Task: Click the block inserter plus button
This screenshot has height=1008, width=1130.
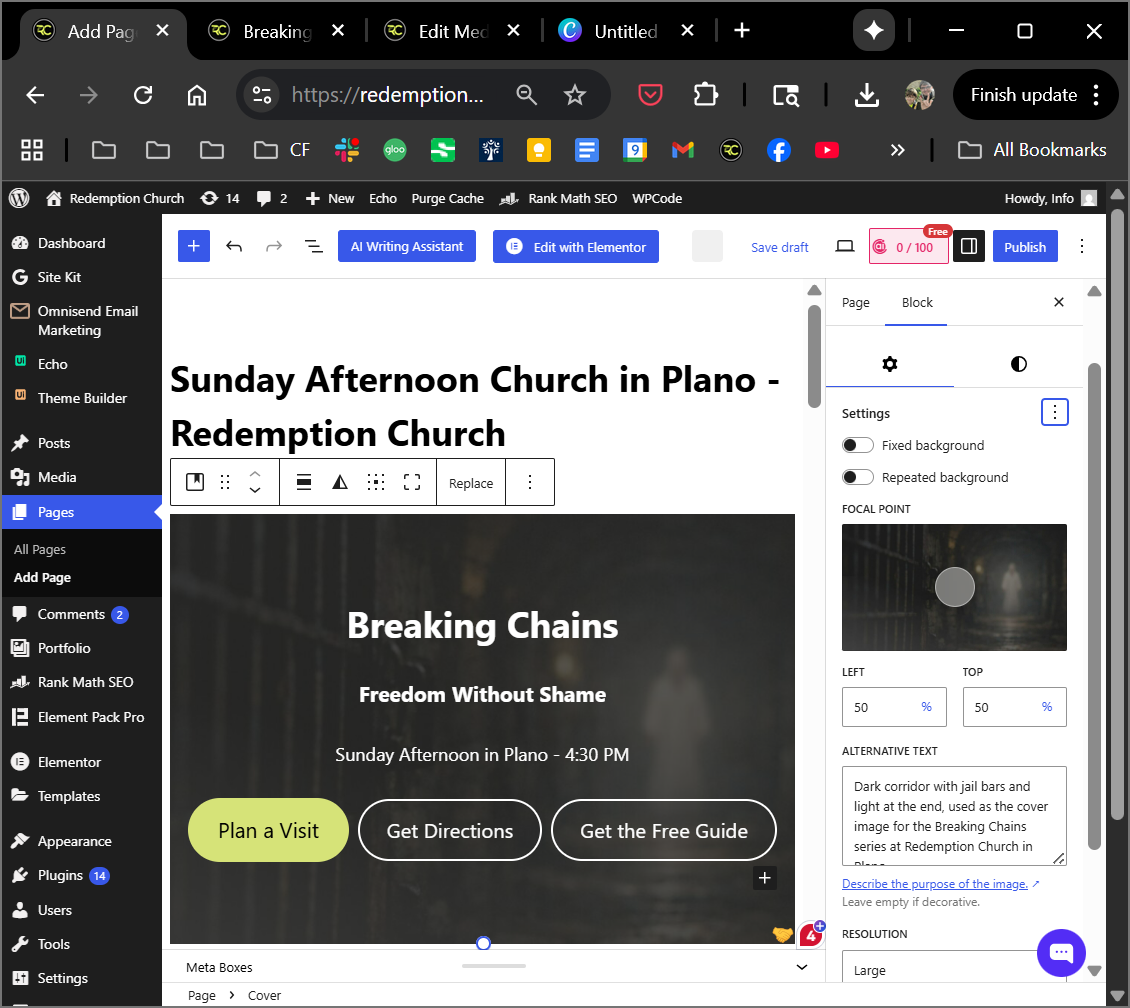Action: point(194,247)
